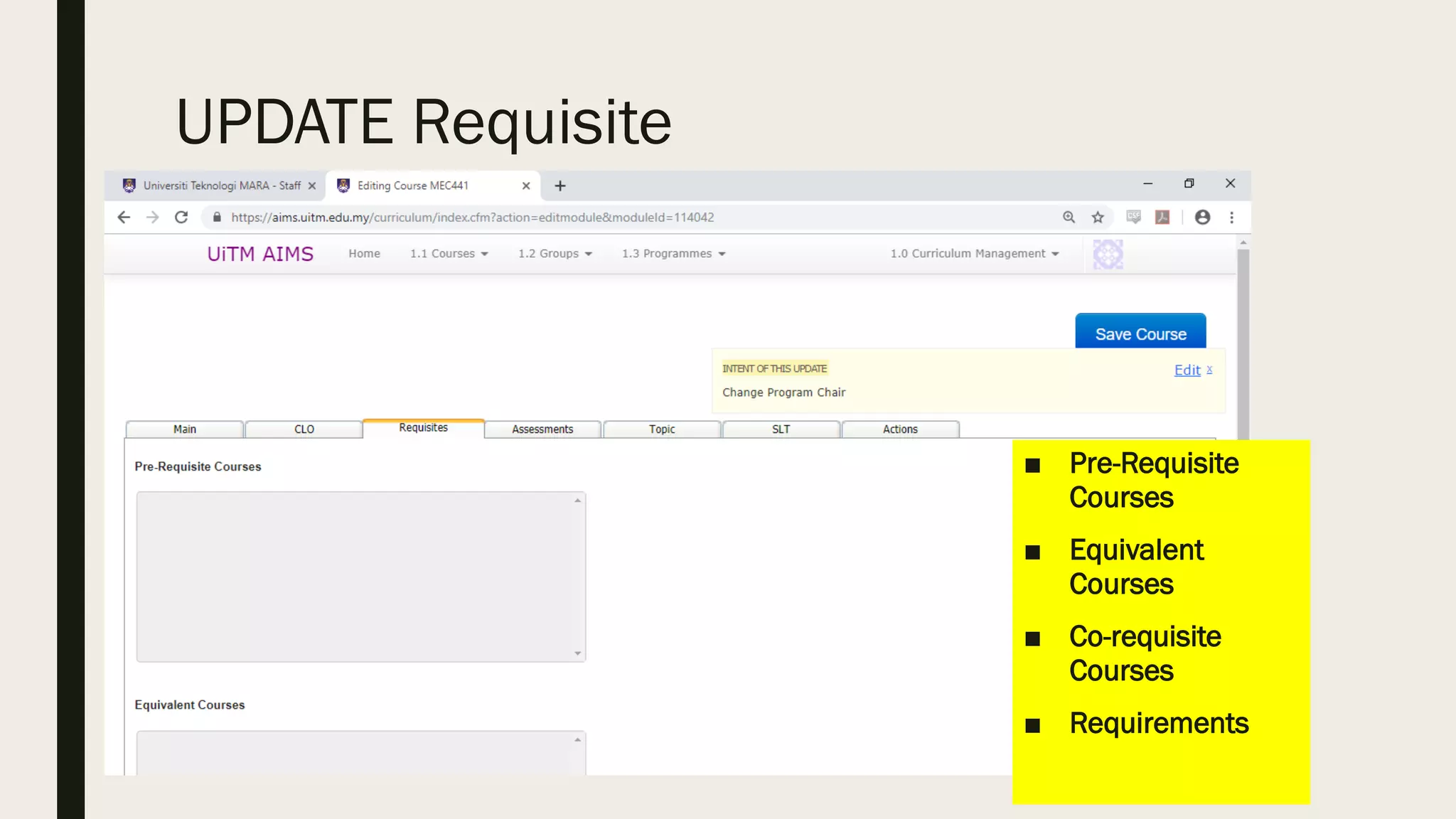Click the PDF extension icon
Screen dimensions: 1456x819
(x=1162, y=218)
